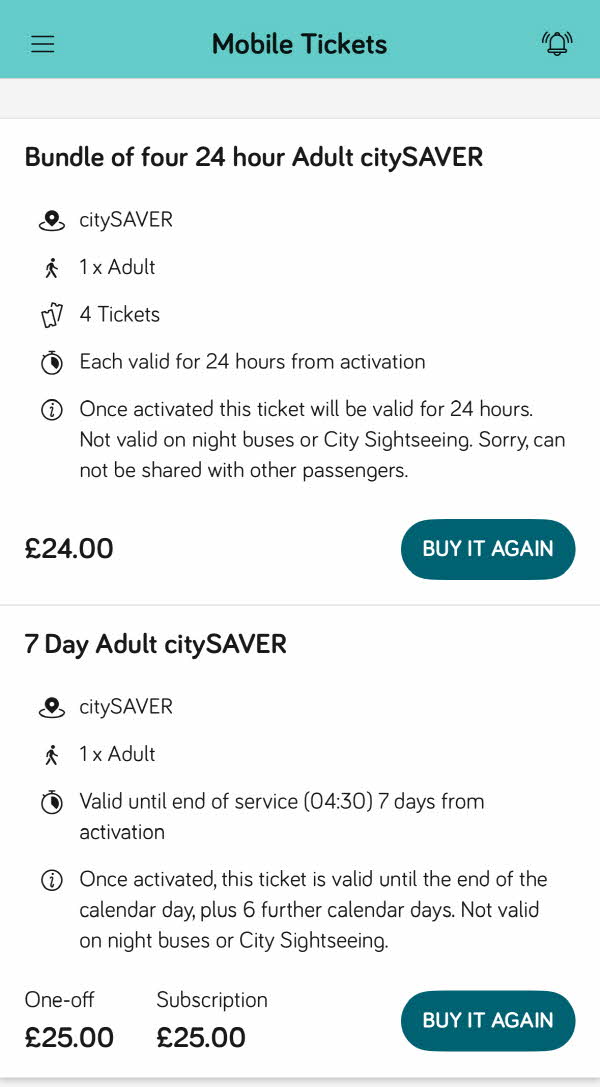
Task: Click walking person icon in 7 Day ticket
Action: 51,755
